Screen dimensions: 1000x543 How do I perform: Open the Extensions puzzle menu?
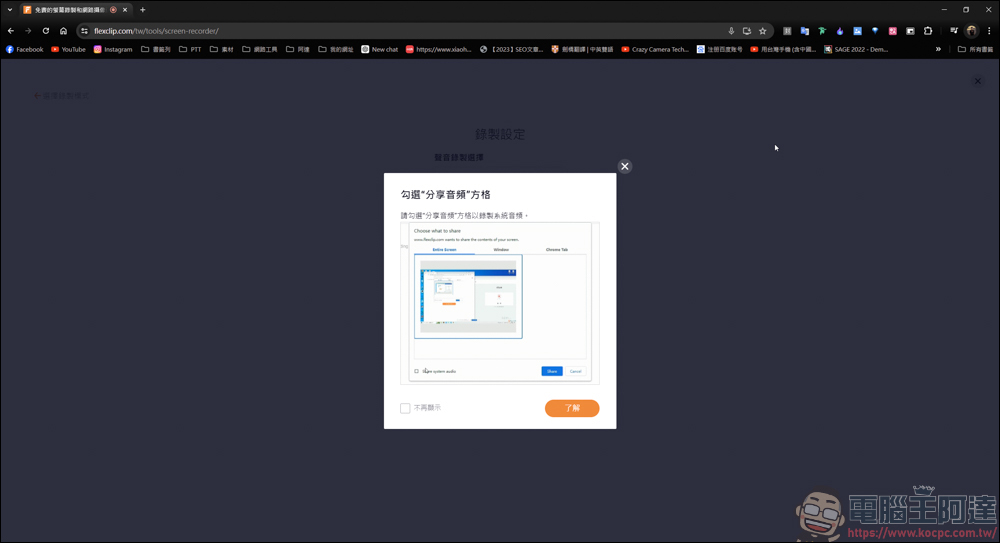[928, 31]
